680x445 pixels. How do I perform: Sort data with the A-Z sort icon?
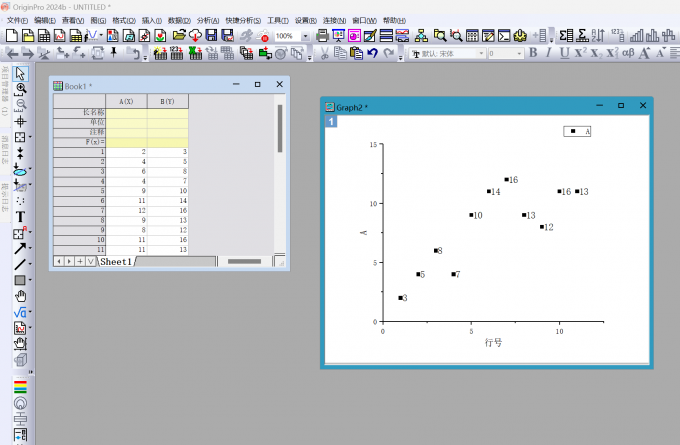[598, 36]
